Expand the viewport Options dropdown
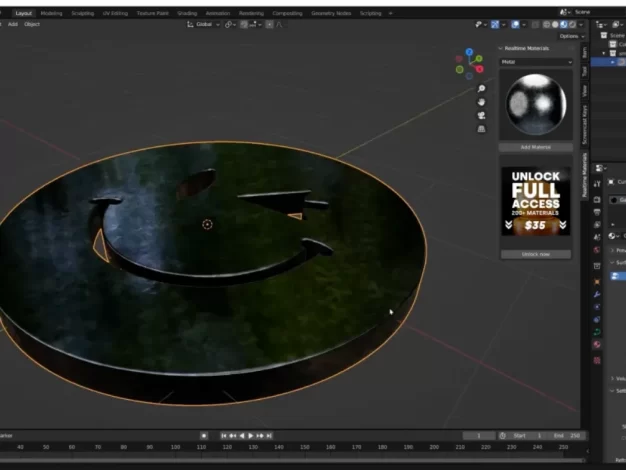Viewport: 626px width, 470px height. click(568, 35)
